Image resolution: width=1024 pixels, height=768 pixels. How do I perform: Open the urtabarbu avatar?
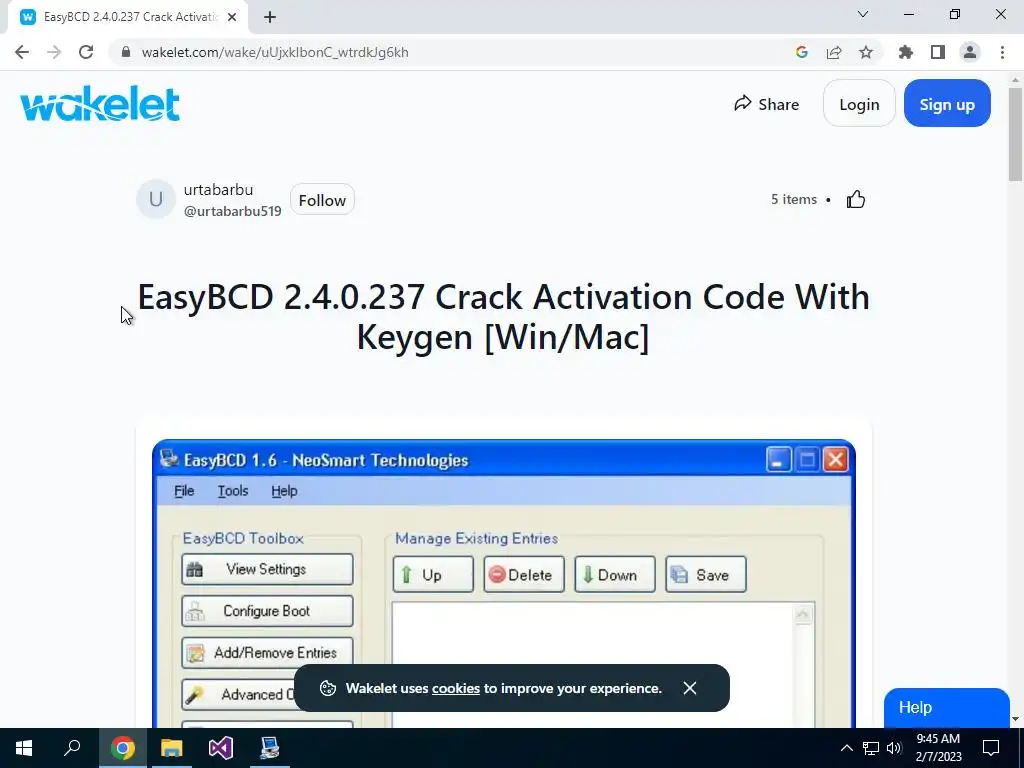155,199
